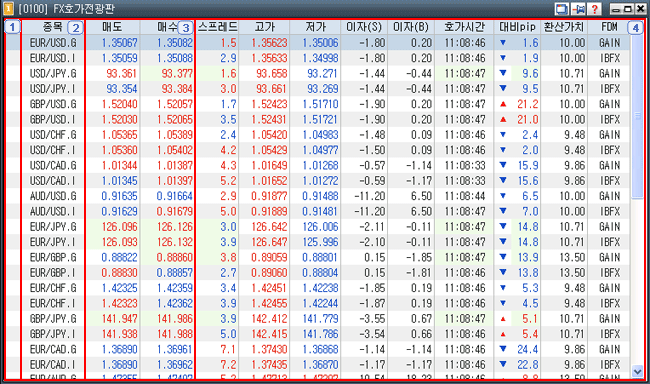The height and width of the screenshot is (384, 650).
Task: Click the 이자(B) column header
Action: [411, 27]
